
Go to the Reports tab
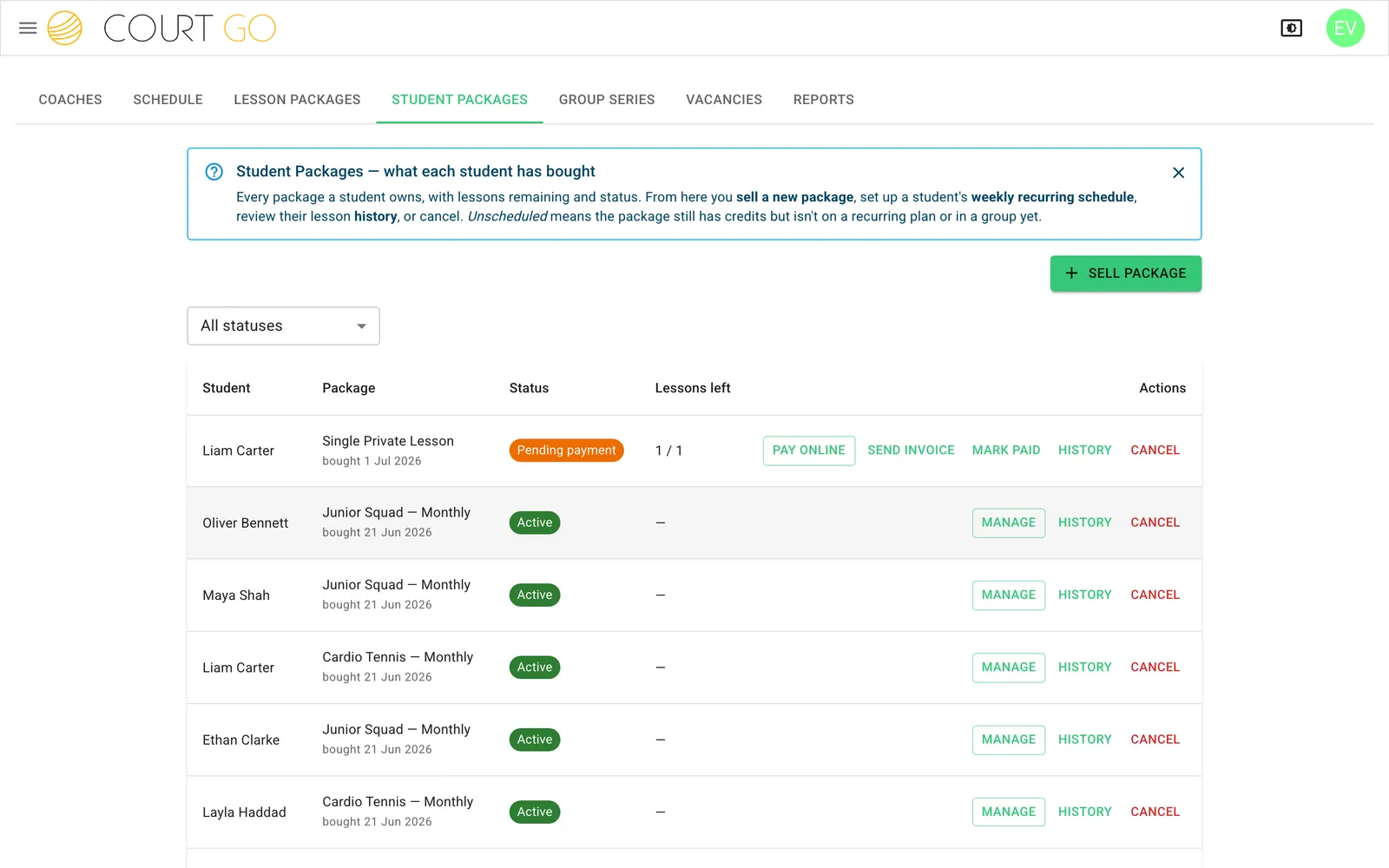(x=823, y=100)
